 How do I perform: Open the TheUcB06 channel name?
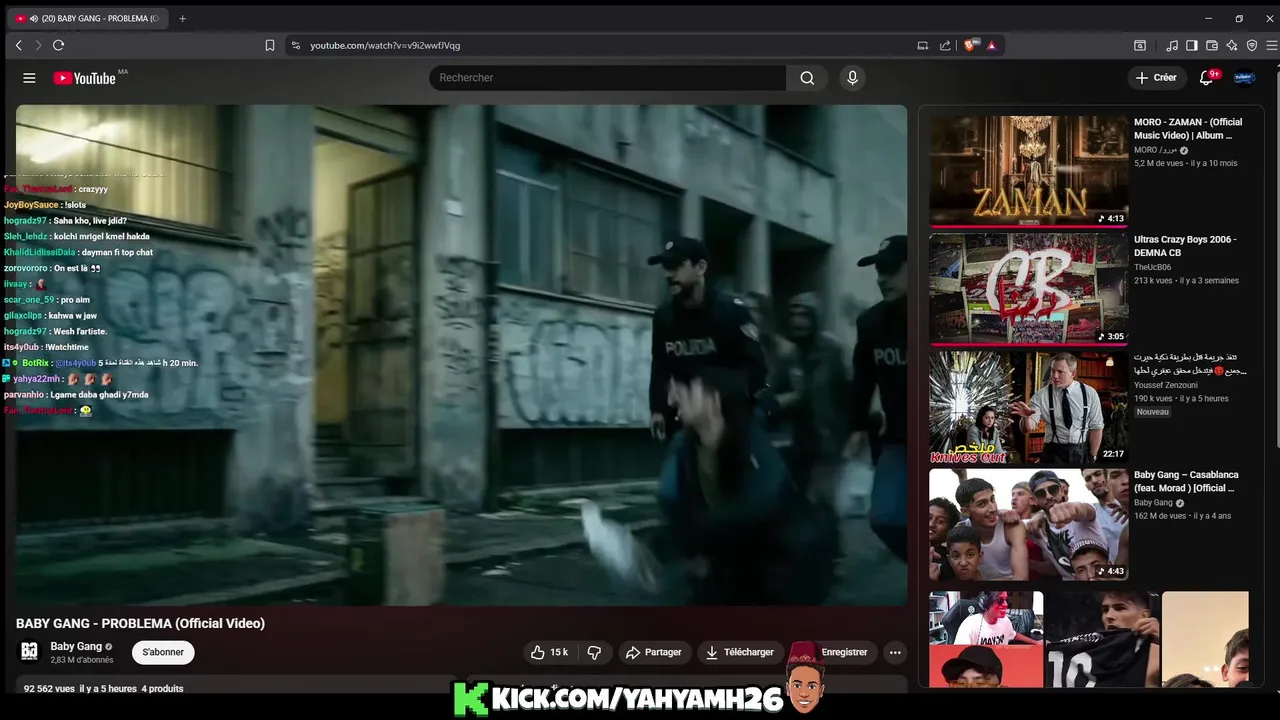1152,268
